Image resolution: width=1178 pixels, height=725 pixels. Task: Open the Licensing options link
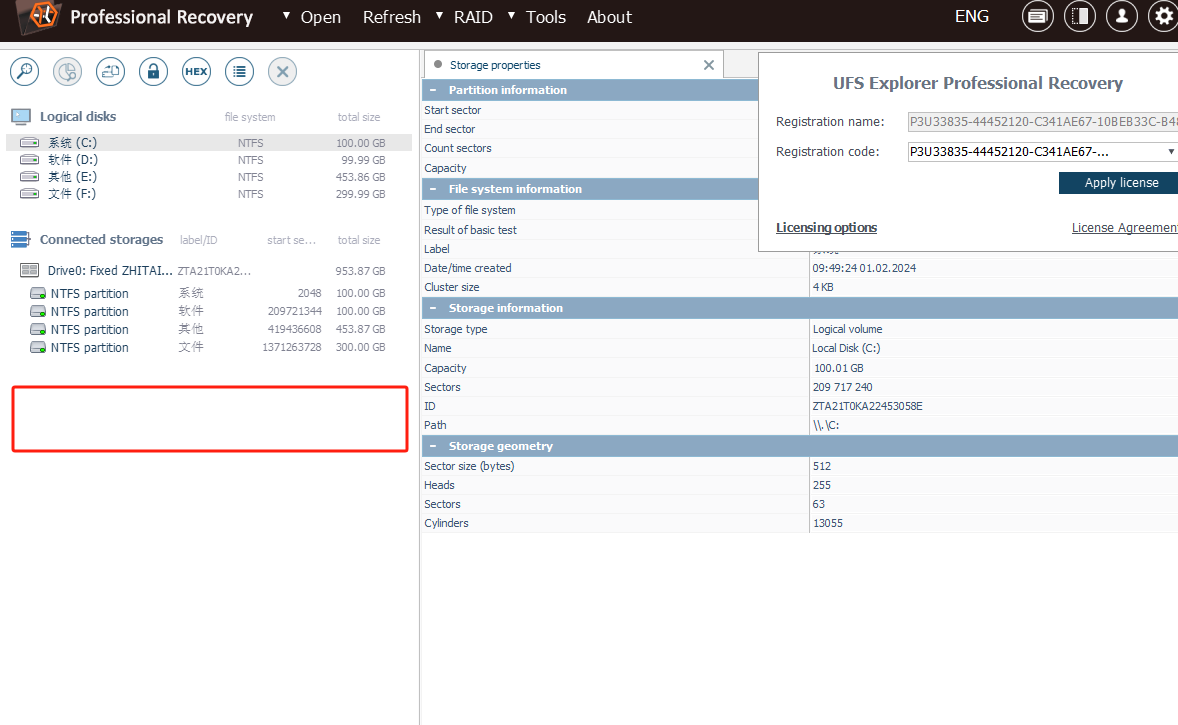coord(826,228)
